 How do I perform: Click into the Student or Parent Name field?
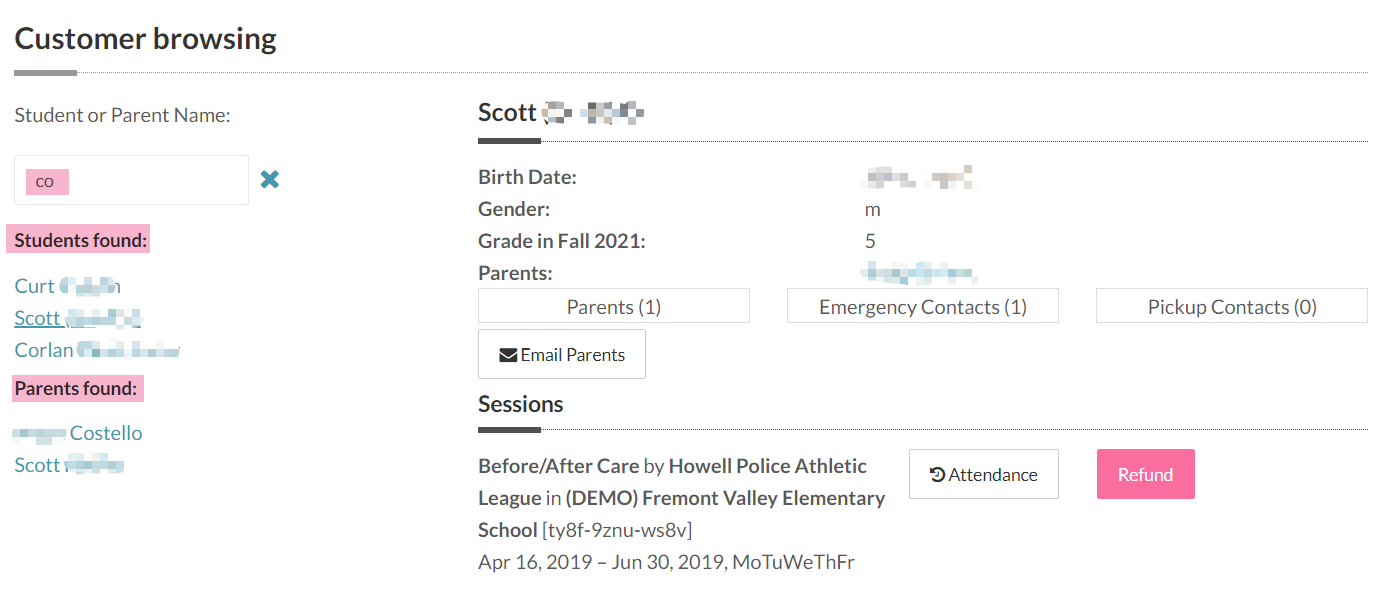[131, 180]
